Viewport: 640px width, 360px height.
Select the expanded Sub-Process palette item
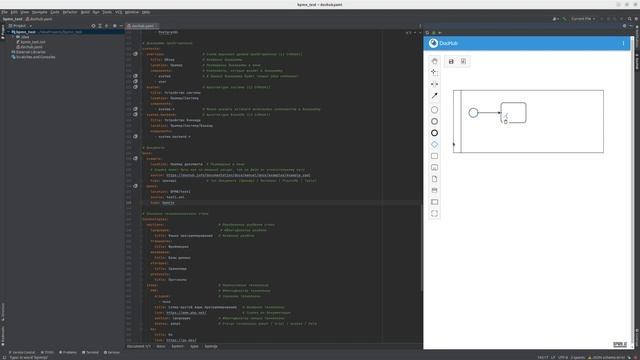click(x=434, y=167)
